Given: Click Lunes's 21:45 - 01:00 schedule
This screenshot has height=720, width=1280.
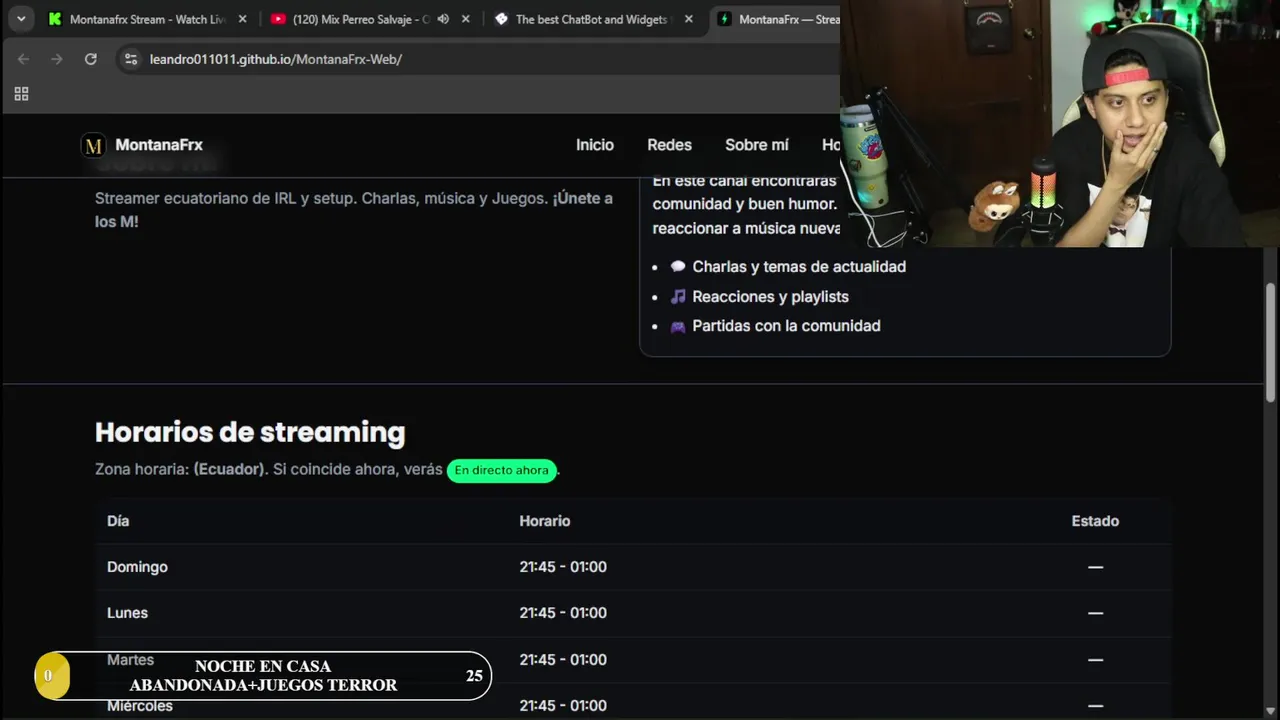Looking at the screenshot, I should [563, 613].
